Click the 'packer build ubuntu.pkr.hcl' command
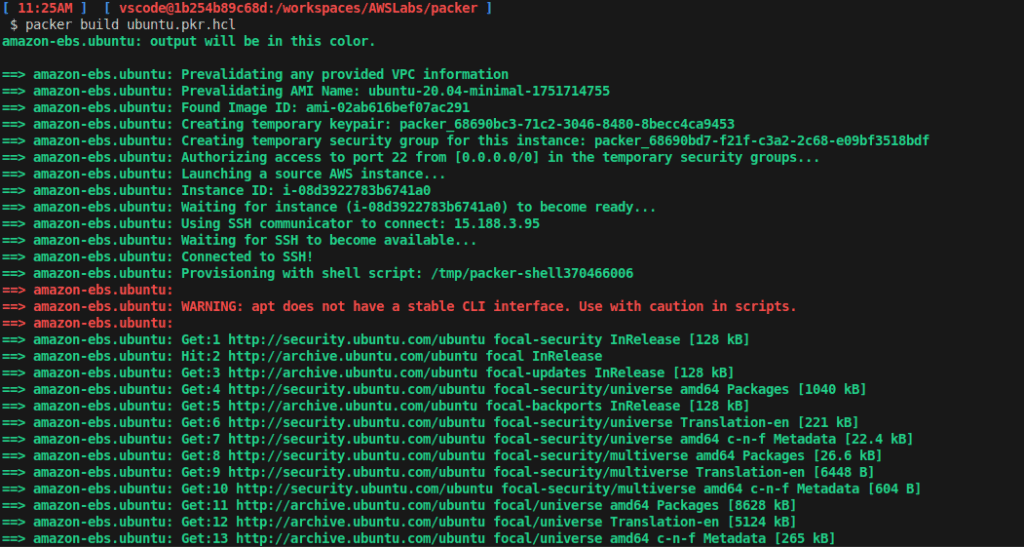This screenshot has height=547, width=1024. pos(131,25)
